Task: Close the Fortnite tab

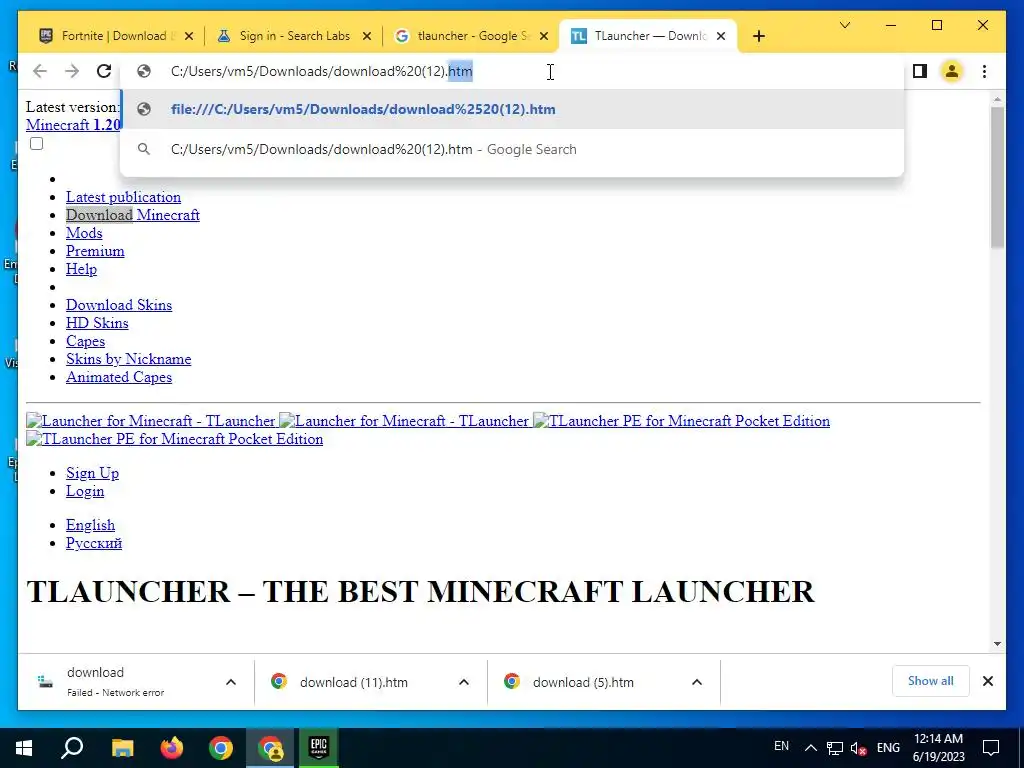Action: pos(189,36)
